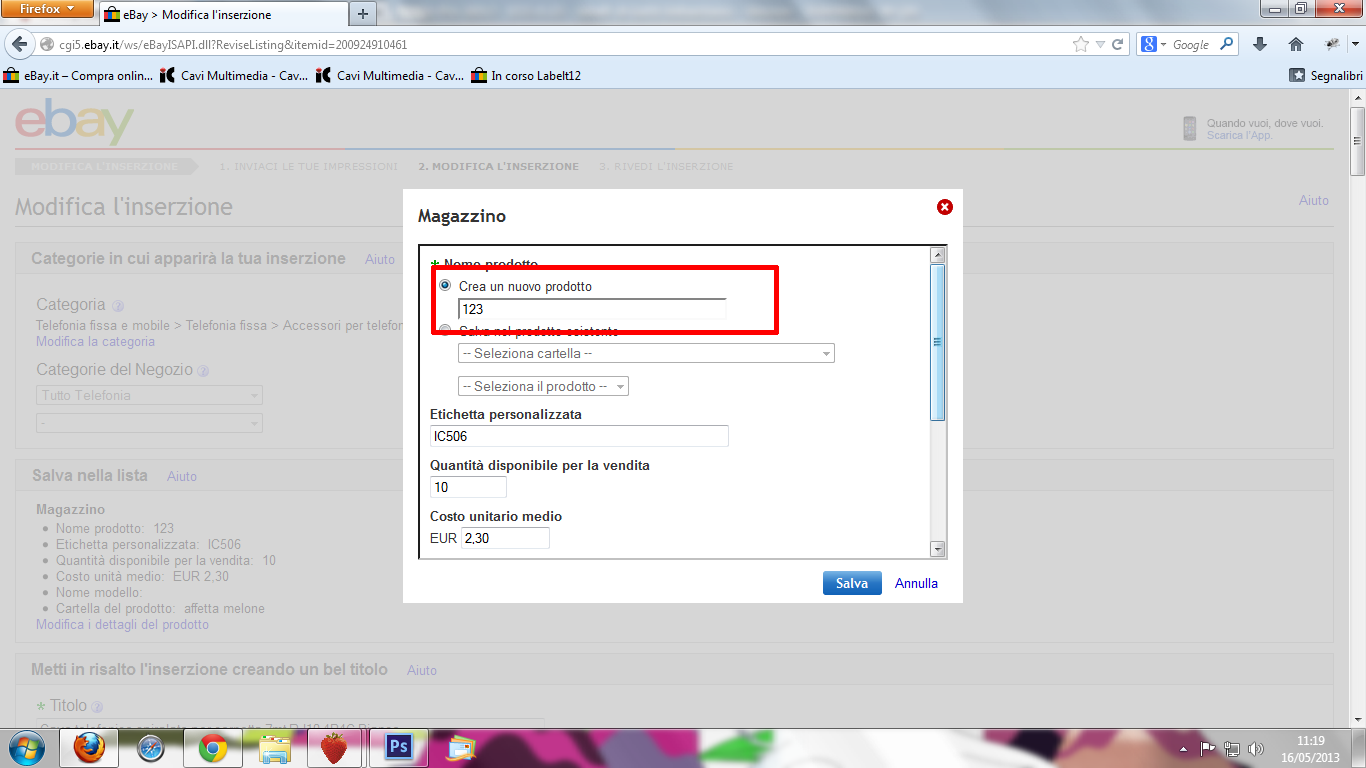
Task: Click 'Modifica la categoria' link
Action: point(95,341)
